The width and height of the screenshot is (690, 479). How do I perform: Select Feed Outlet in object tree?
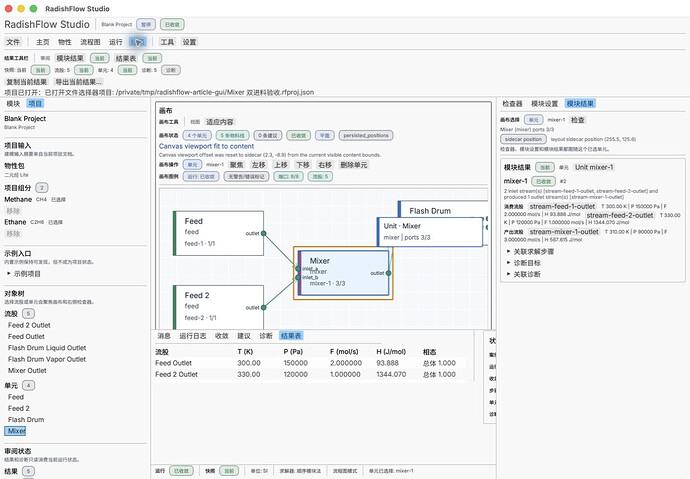26,336
